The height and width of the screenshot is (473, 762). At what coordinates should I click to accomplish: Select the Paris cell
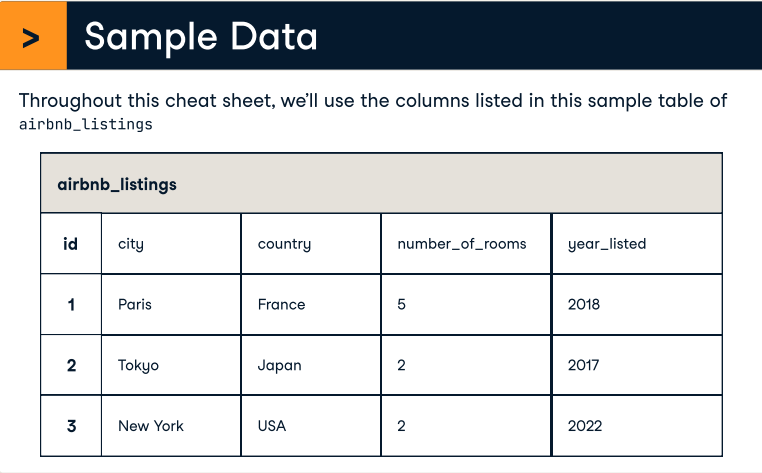135,304
